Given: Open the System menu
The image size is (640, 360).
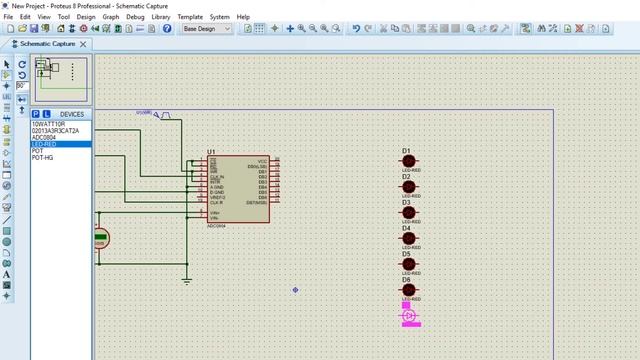Looking at the screenshot, I should 220,17.
